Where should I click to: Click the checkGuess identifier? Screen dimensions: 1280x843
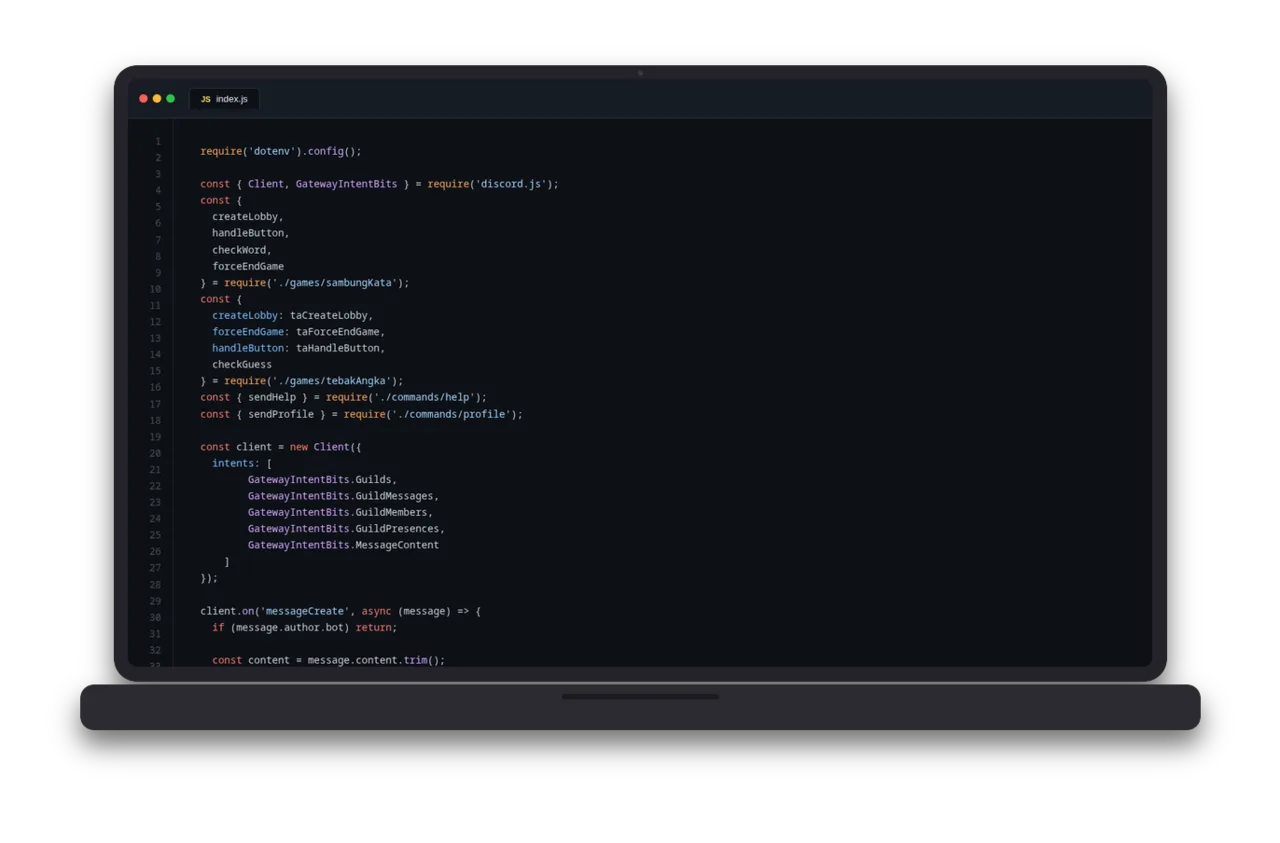coord(242,364)
